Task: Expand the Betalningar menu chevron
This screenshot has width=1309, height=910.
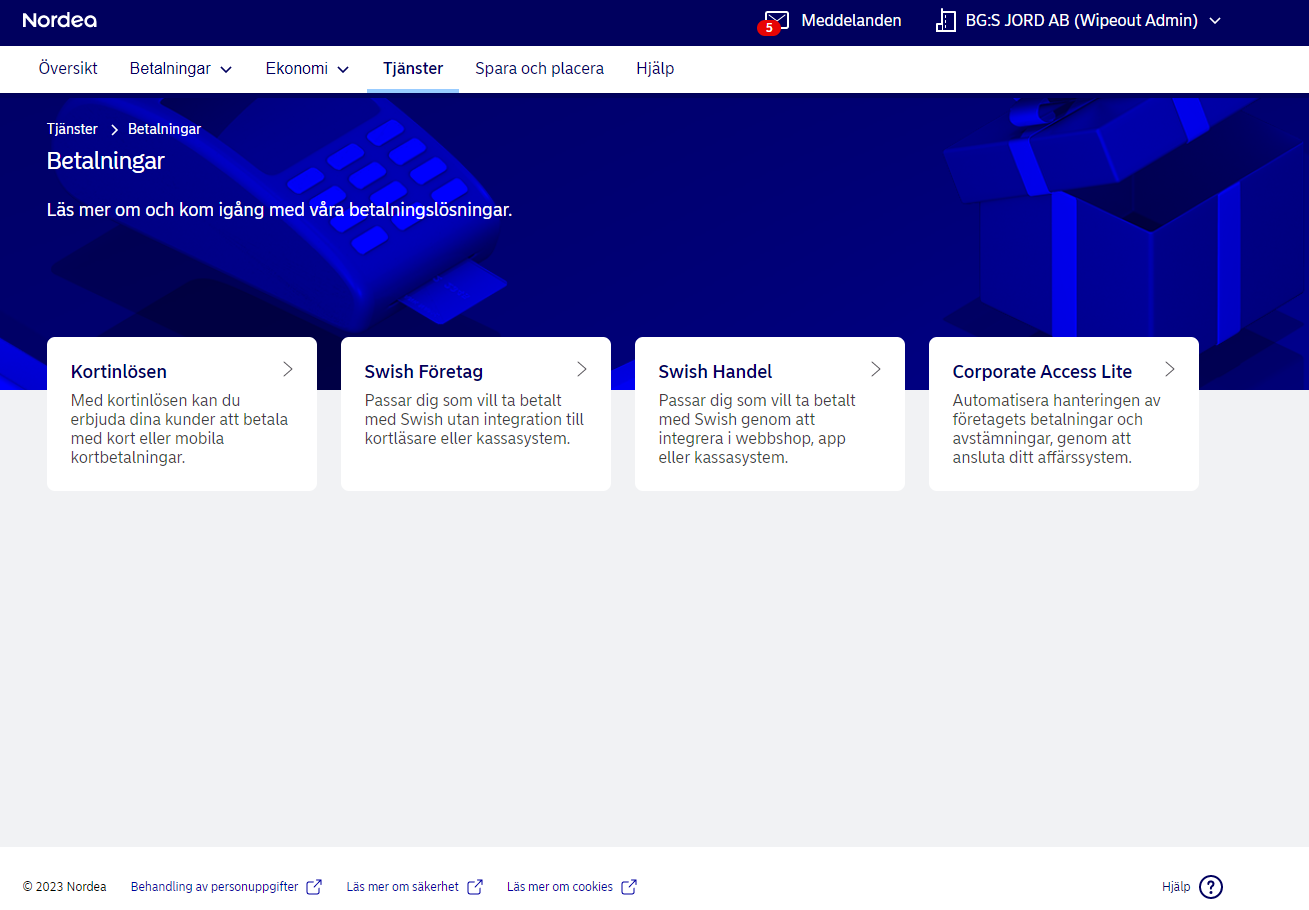Action: click(x=226, y=69)
